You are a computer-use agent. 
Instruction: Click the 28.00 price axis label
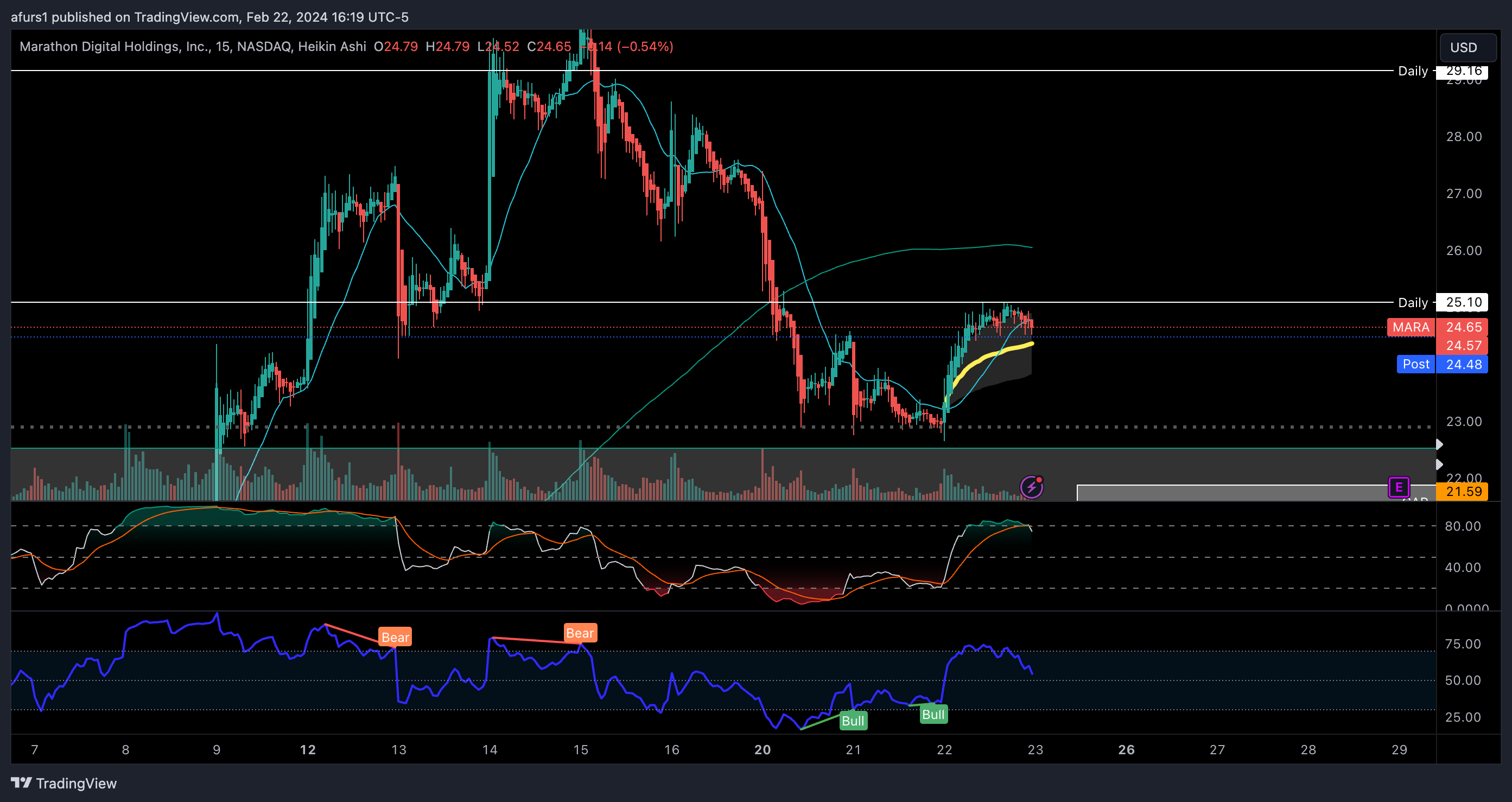(x=1464, y=137)
